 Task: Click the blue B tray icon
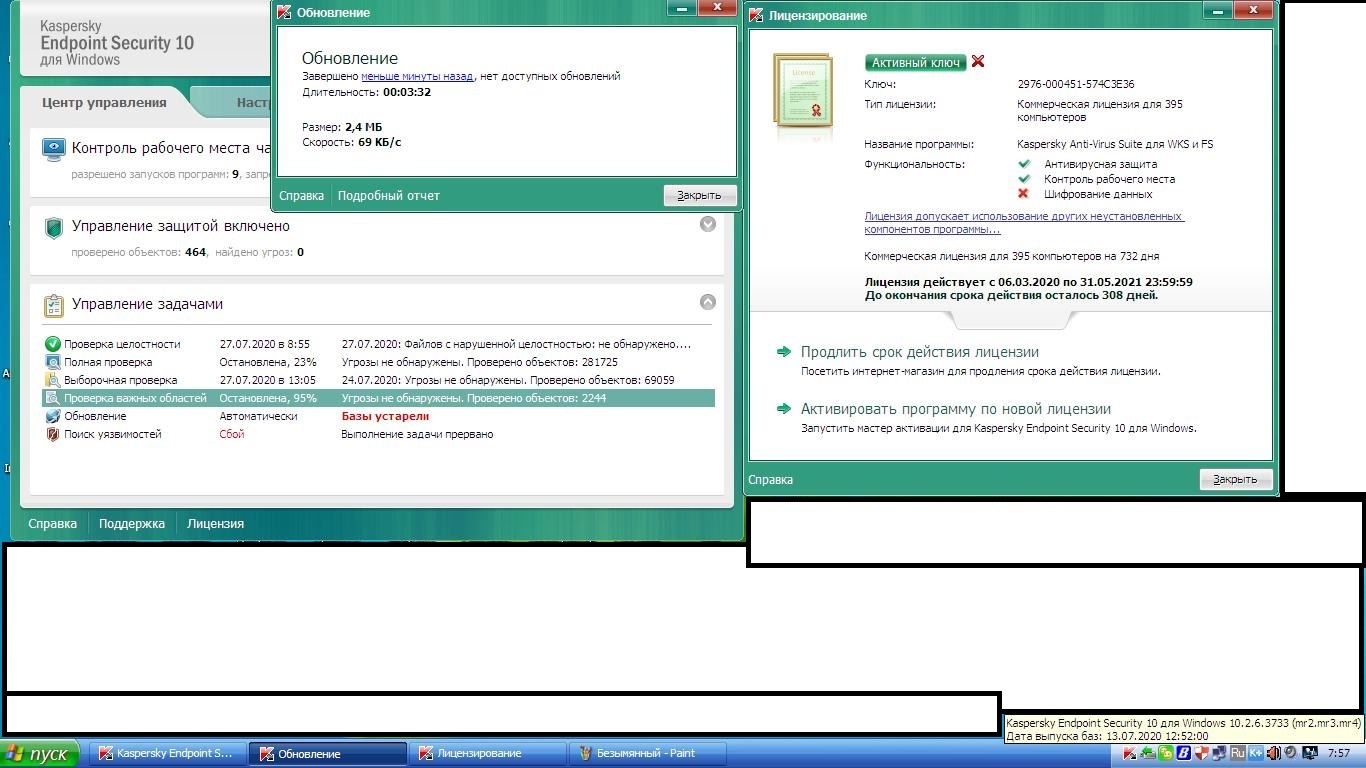pyautogui.click(x=1183, y=753)
